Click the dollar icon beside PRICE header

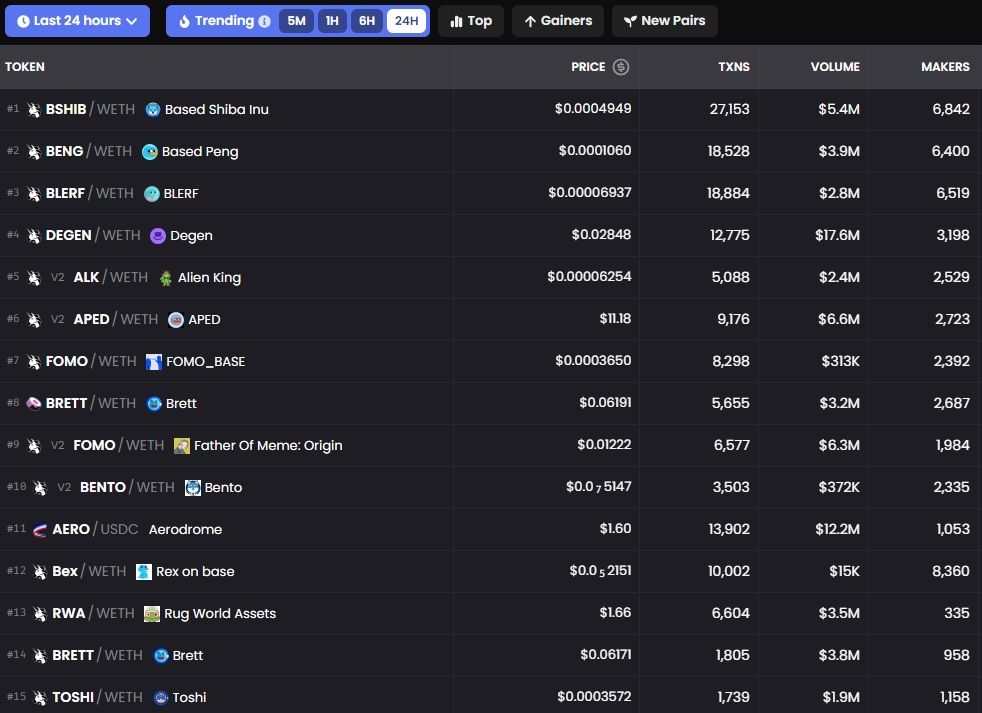point(621,67)
